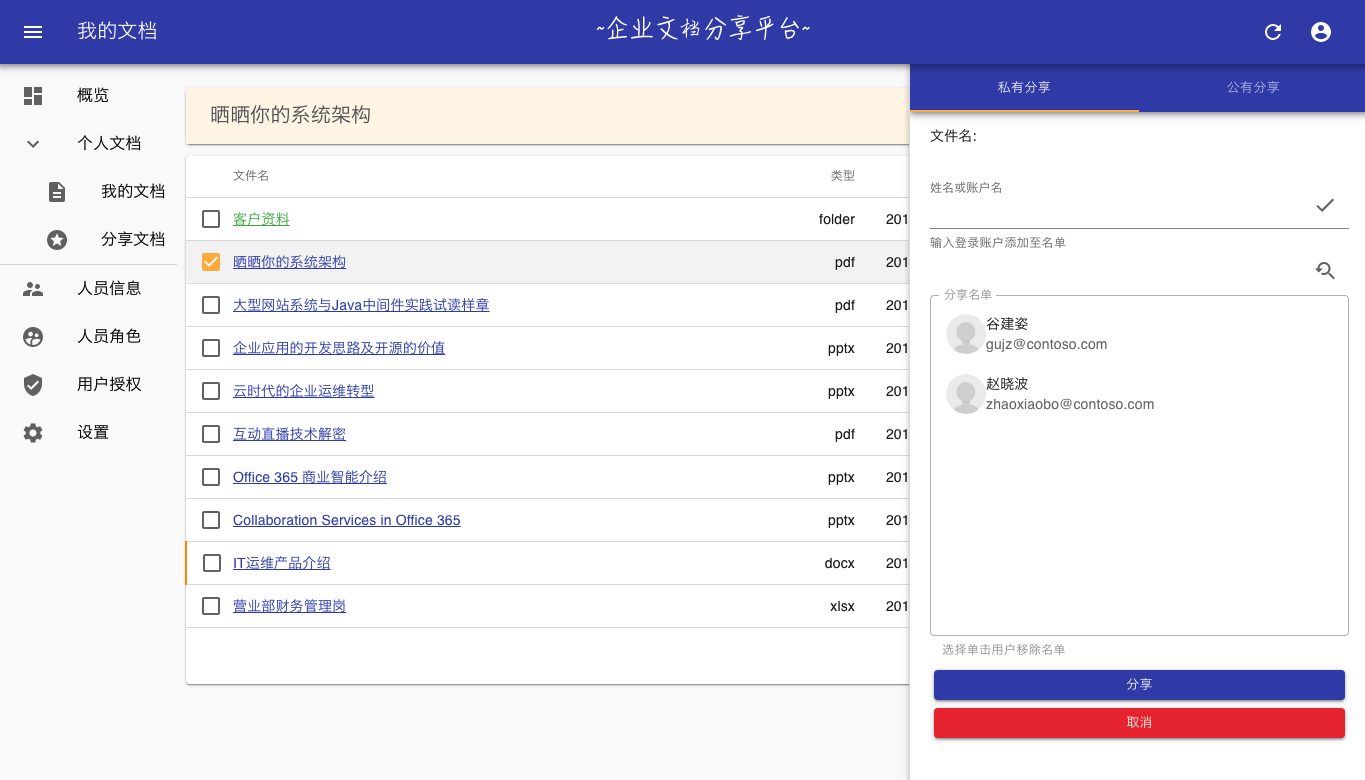Open Collaboration Services in Office 365 link
This screenshot has width=1365, height=780.
pyautogui.click(x=347, y=520)
